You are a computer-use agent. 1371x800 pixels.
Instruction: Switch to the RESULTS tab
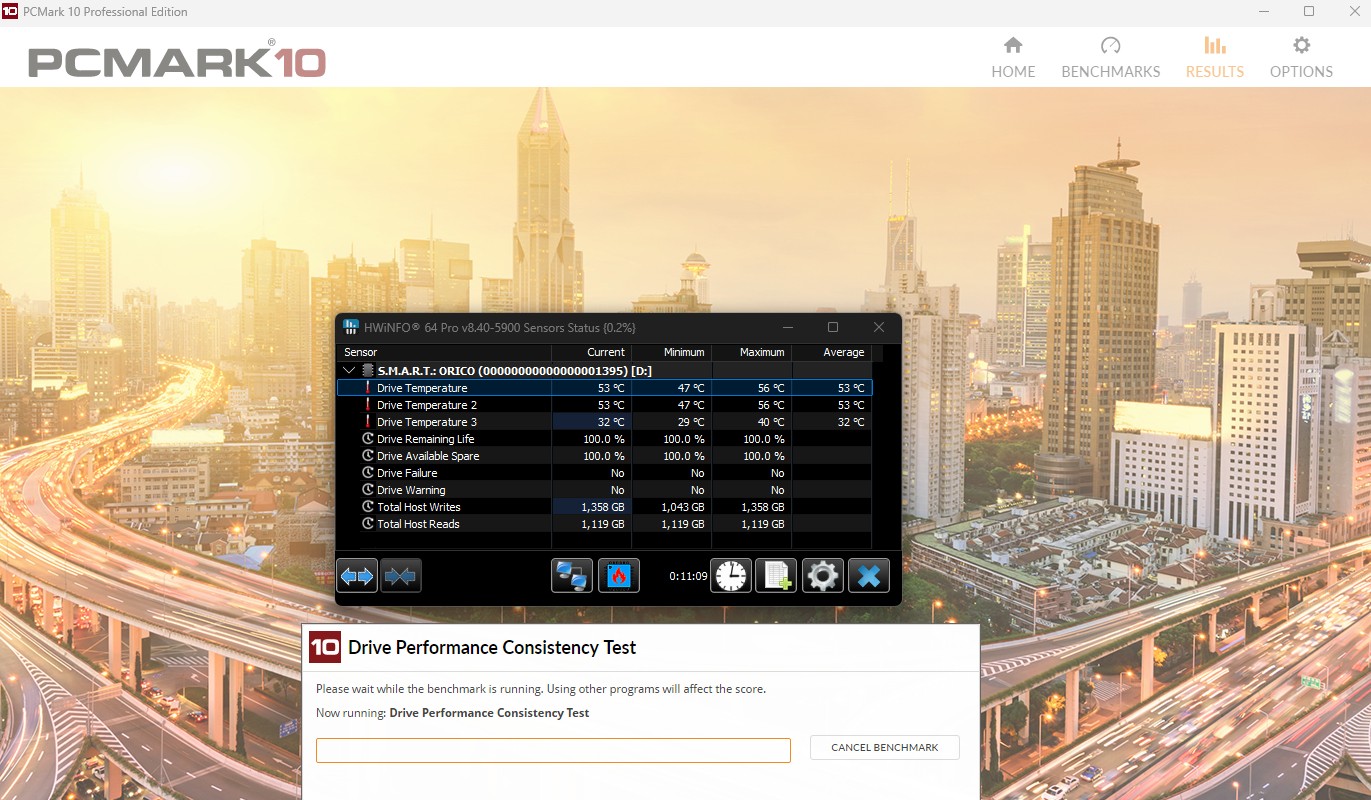pos(1214,58)
